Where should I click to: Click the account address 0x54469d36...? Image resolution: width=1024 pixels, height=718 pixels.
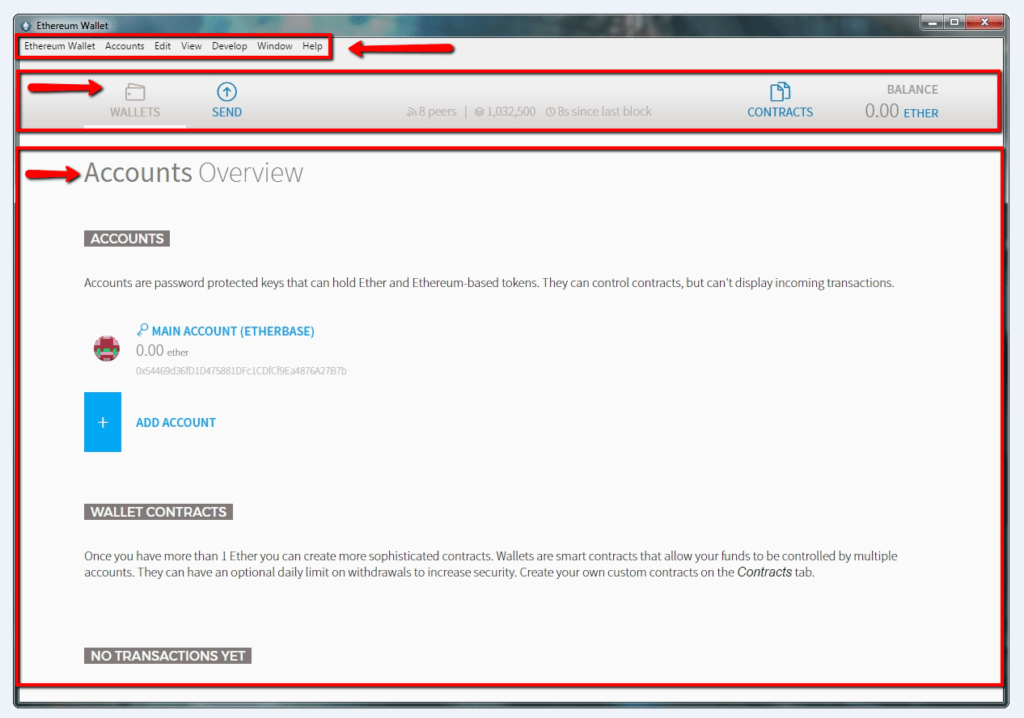tap(241, 371)
